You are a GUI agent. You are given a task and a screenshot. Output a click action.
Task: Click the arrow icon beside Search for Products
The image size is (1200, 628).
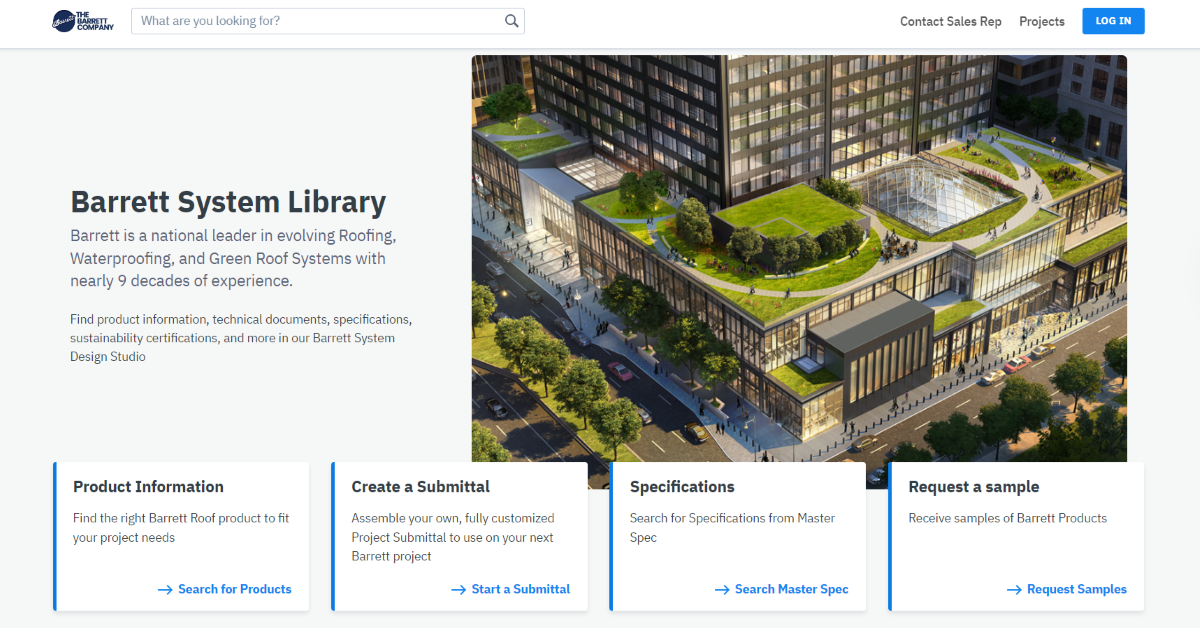coord(165,590)
